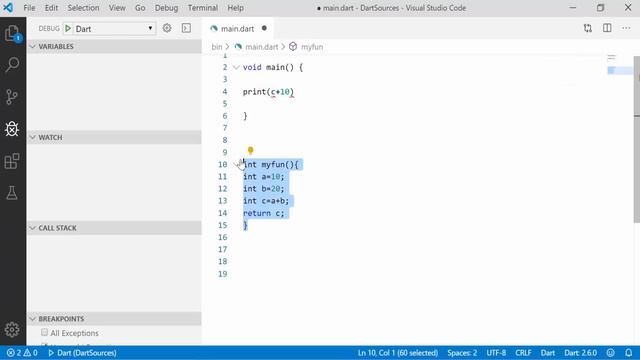The image size is (640, 360).
Task: Open notifications bell in status bar
Action: coord(629,353)
